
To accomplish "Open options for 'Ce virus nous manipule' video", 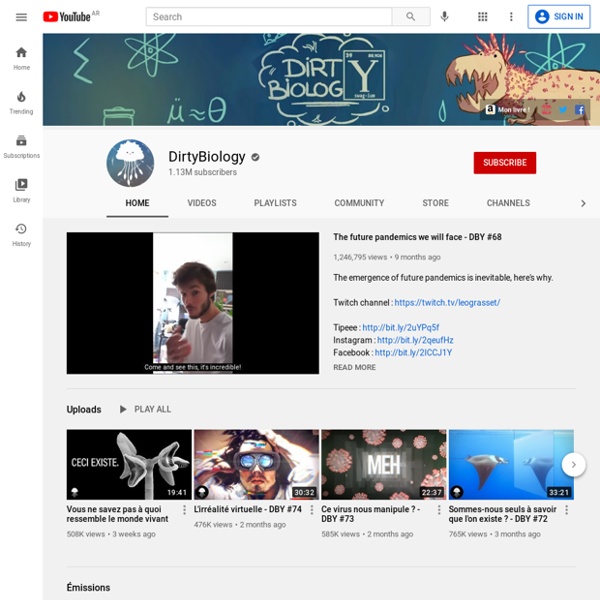I will (x=439, y=509).
